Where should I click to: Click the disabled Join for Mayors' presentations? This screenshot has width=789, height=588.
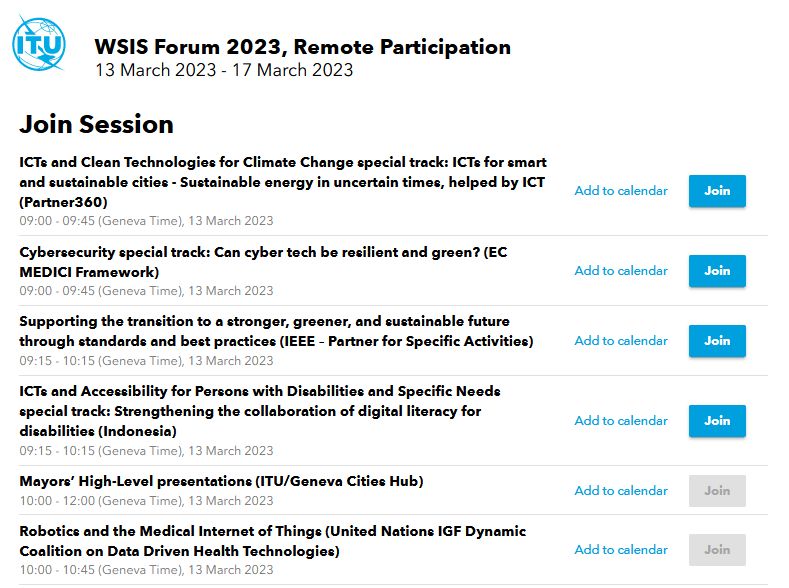pos(717,490)
